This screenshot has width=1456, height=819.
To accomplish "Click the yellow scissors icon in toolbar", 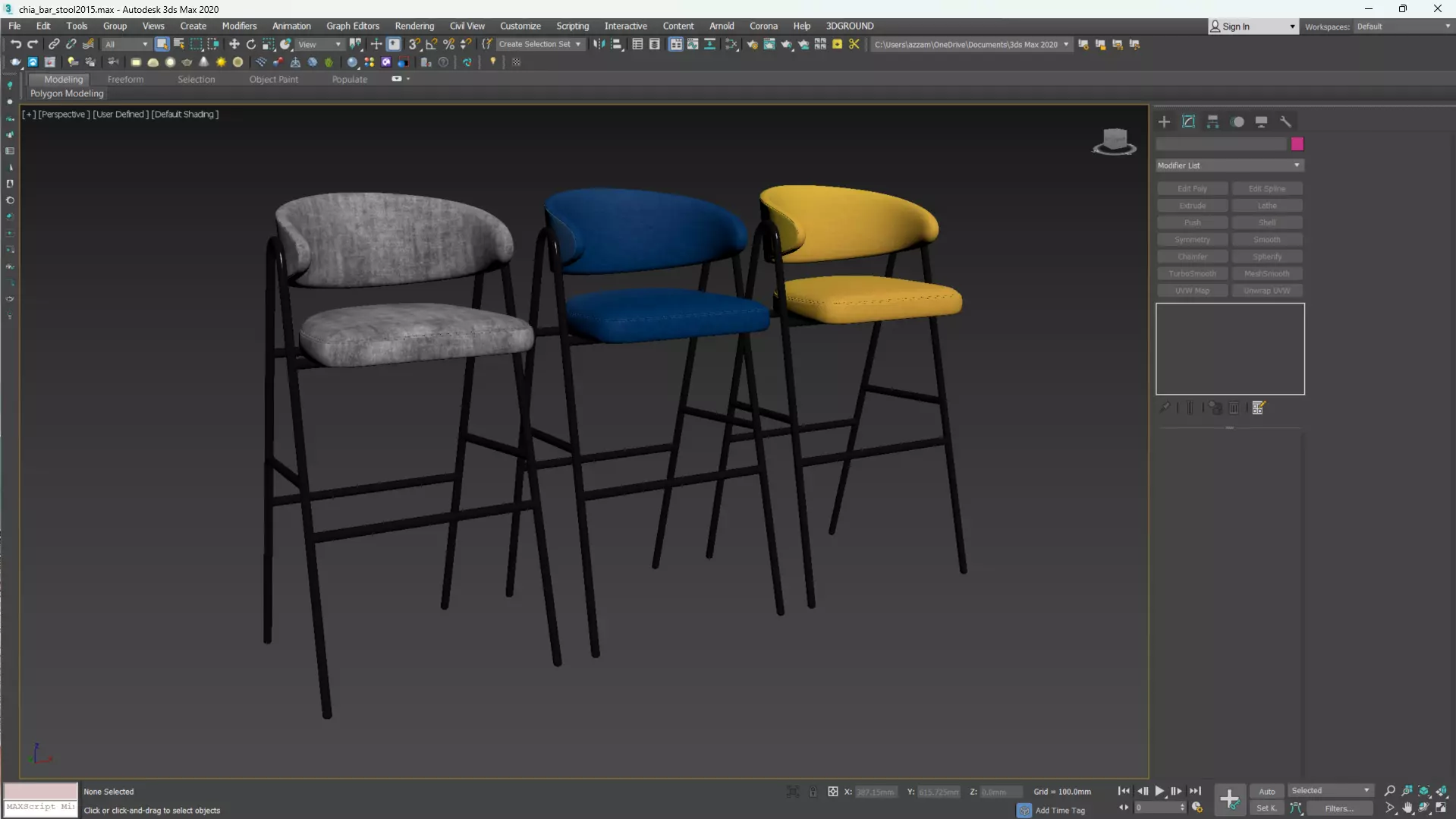I will (x=854, y=44).
